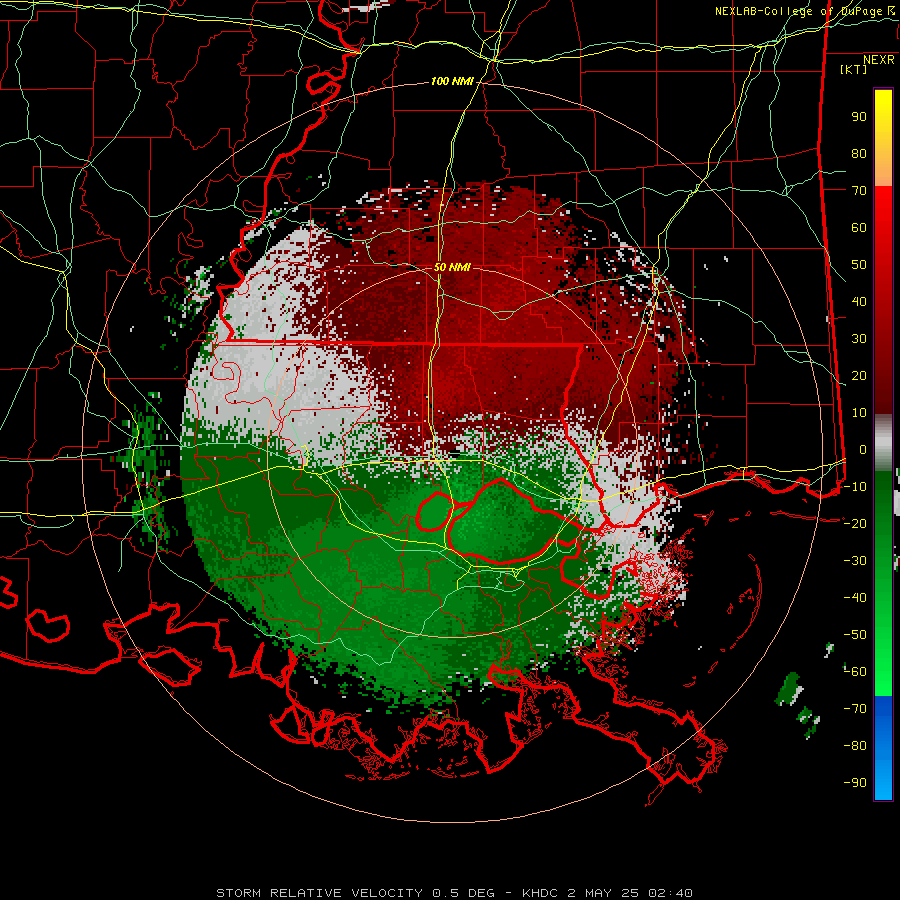The height and width of the screenshot is (900, 900).
Task: Click the 100 NMI range ring label
Action: click(452, 82)
